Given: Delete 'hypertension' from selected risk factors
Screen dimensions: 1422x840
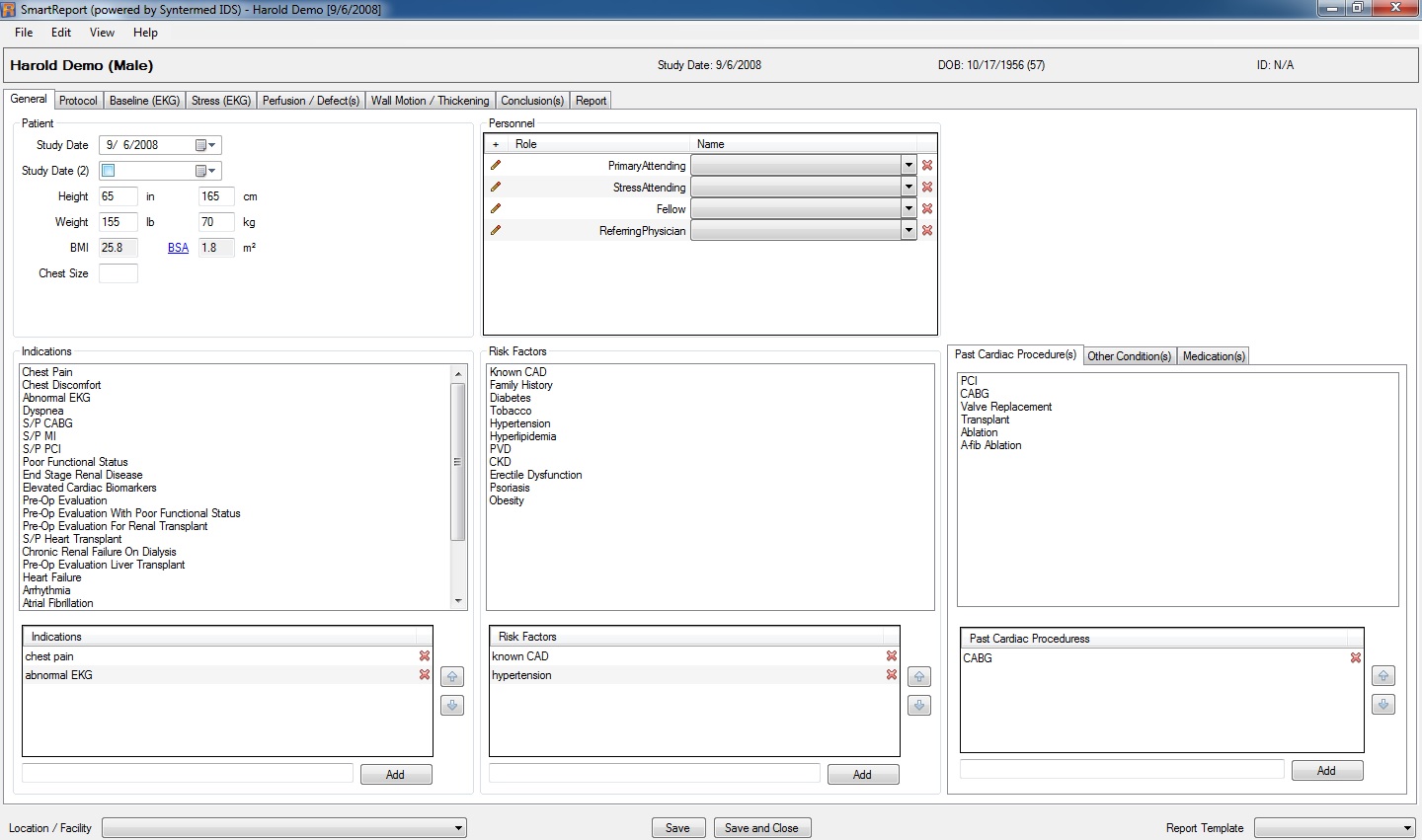Looking at the screenshot, I should click(x=892, y=675).
